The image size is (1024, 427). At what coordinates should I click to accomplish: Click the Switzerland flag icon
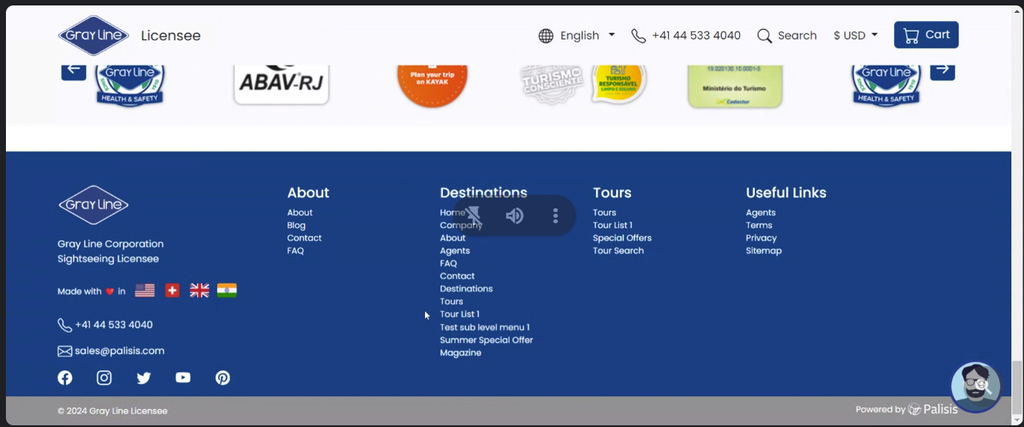click(x=172, y=291)
